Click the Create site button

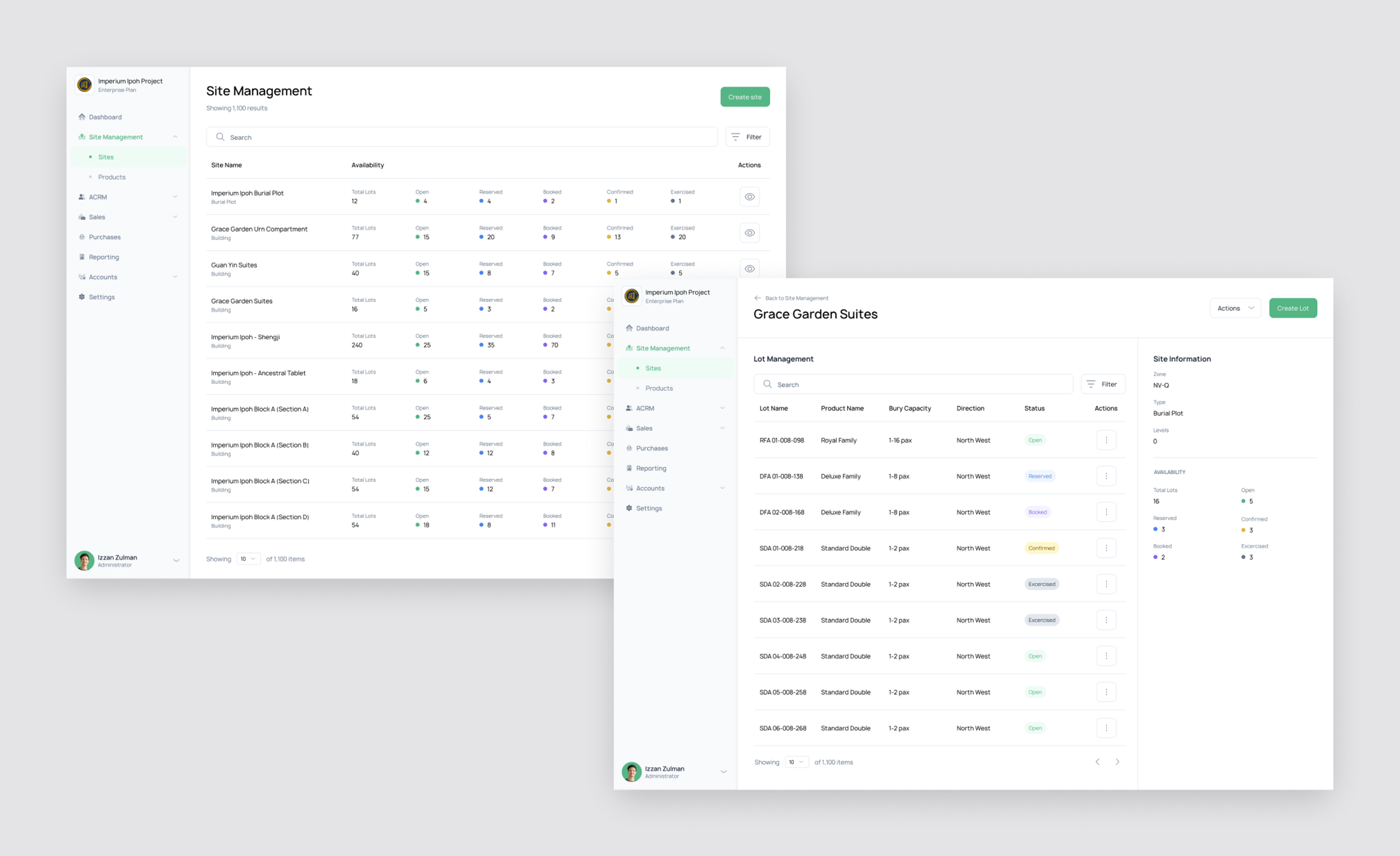[x=744, y=97]
